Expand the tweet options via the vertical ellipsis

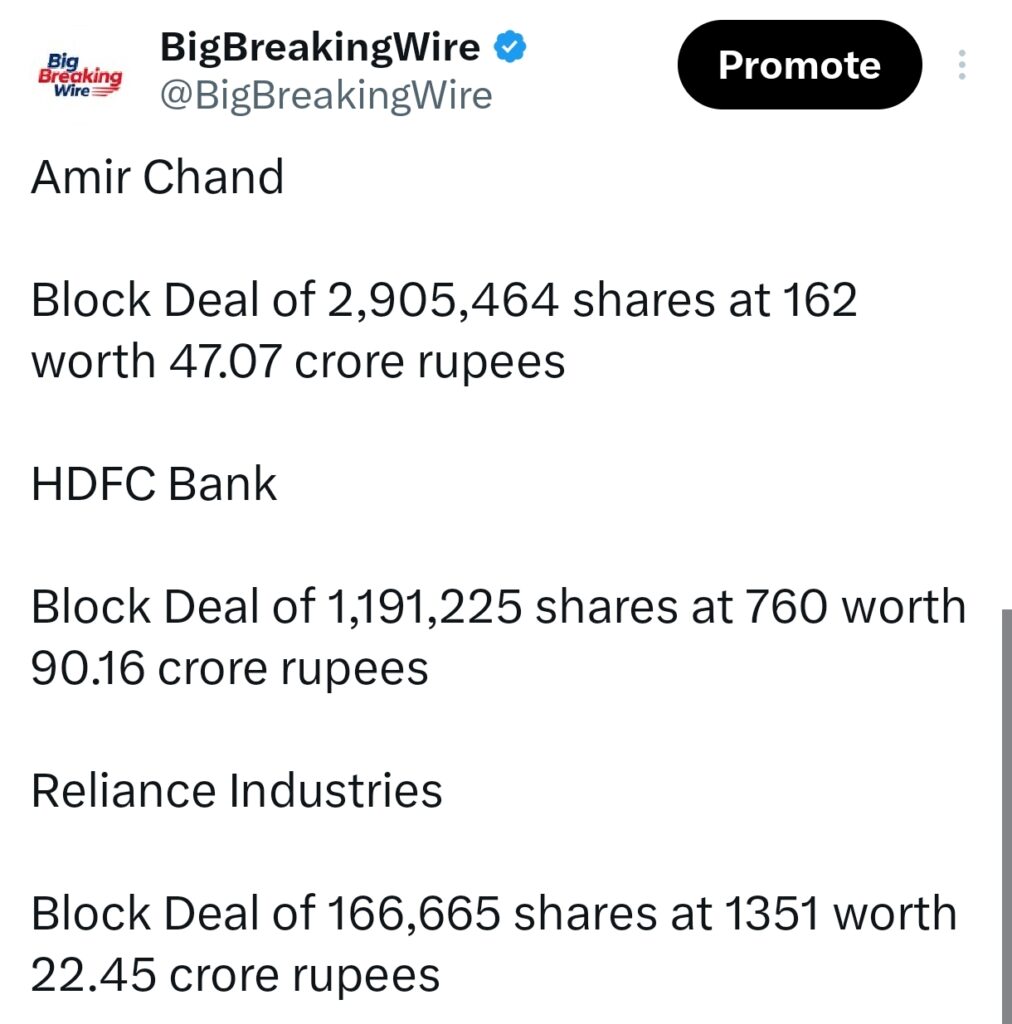(x=961, y=65)
